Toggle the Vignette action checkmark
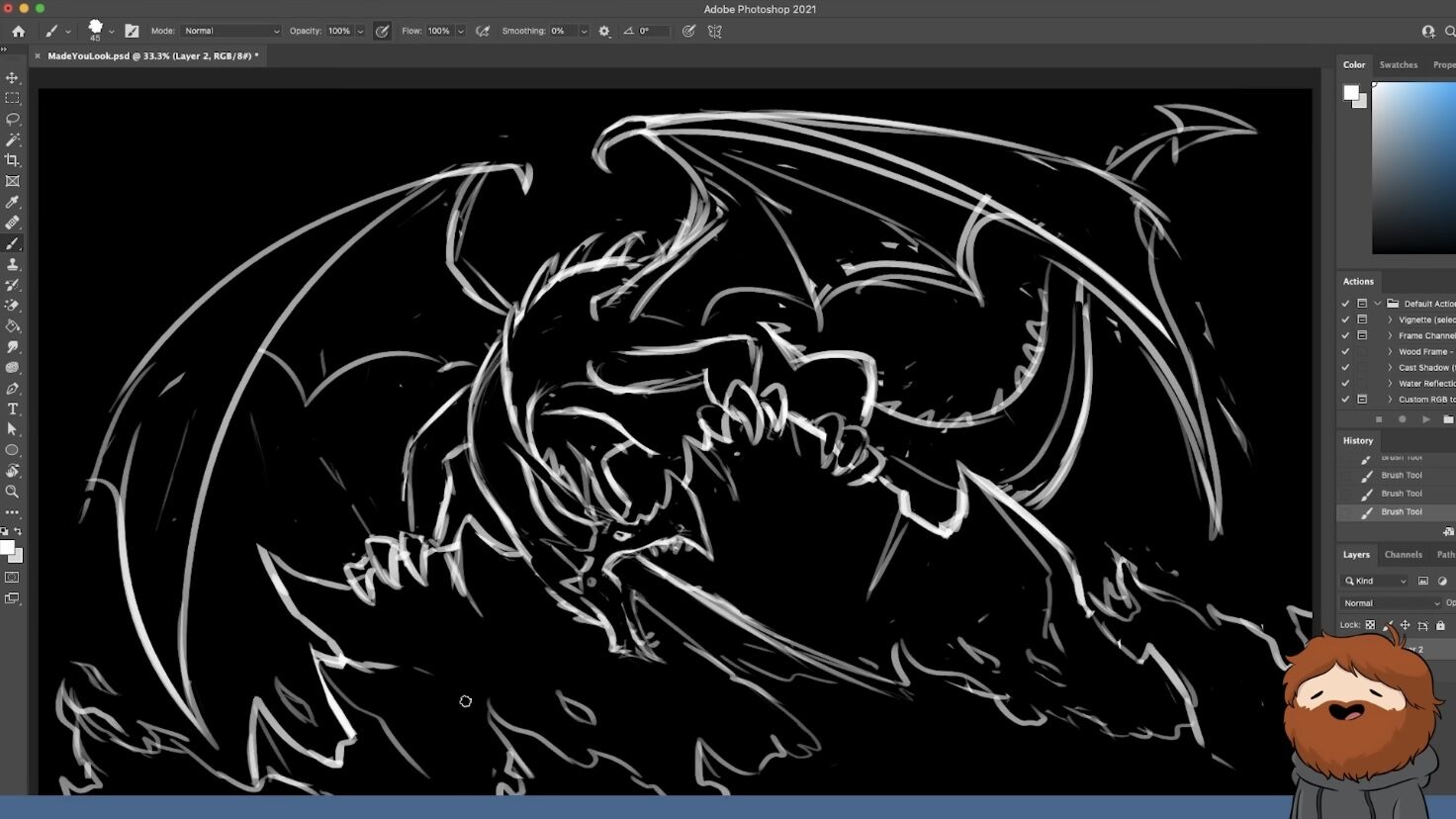The height and width of the screenshot is (819, 1456). pos(1345,319)
